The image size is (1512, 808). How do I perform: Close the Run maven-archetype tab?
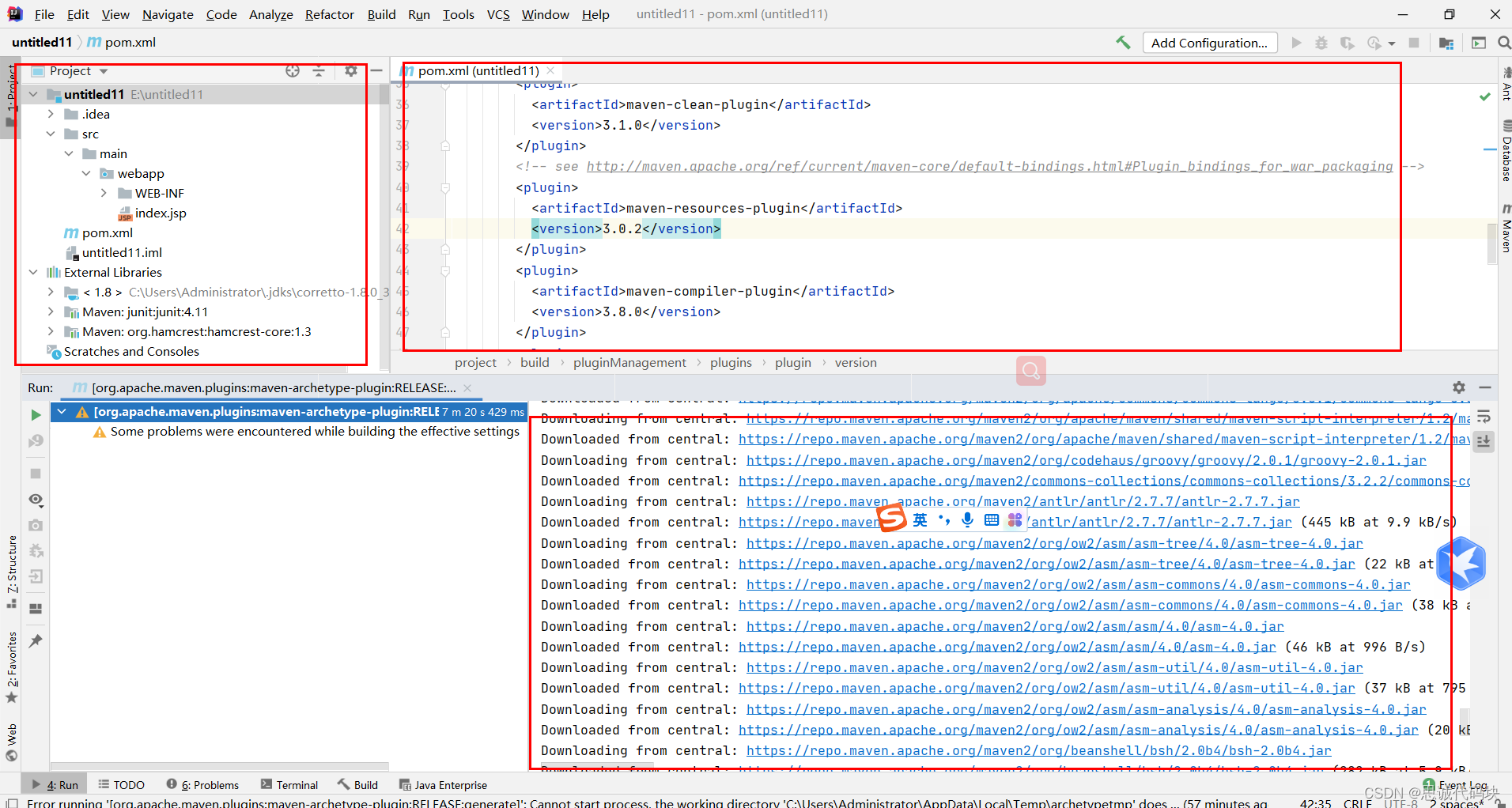[x=467, y=387]
